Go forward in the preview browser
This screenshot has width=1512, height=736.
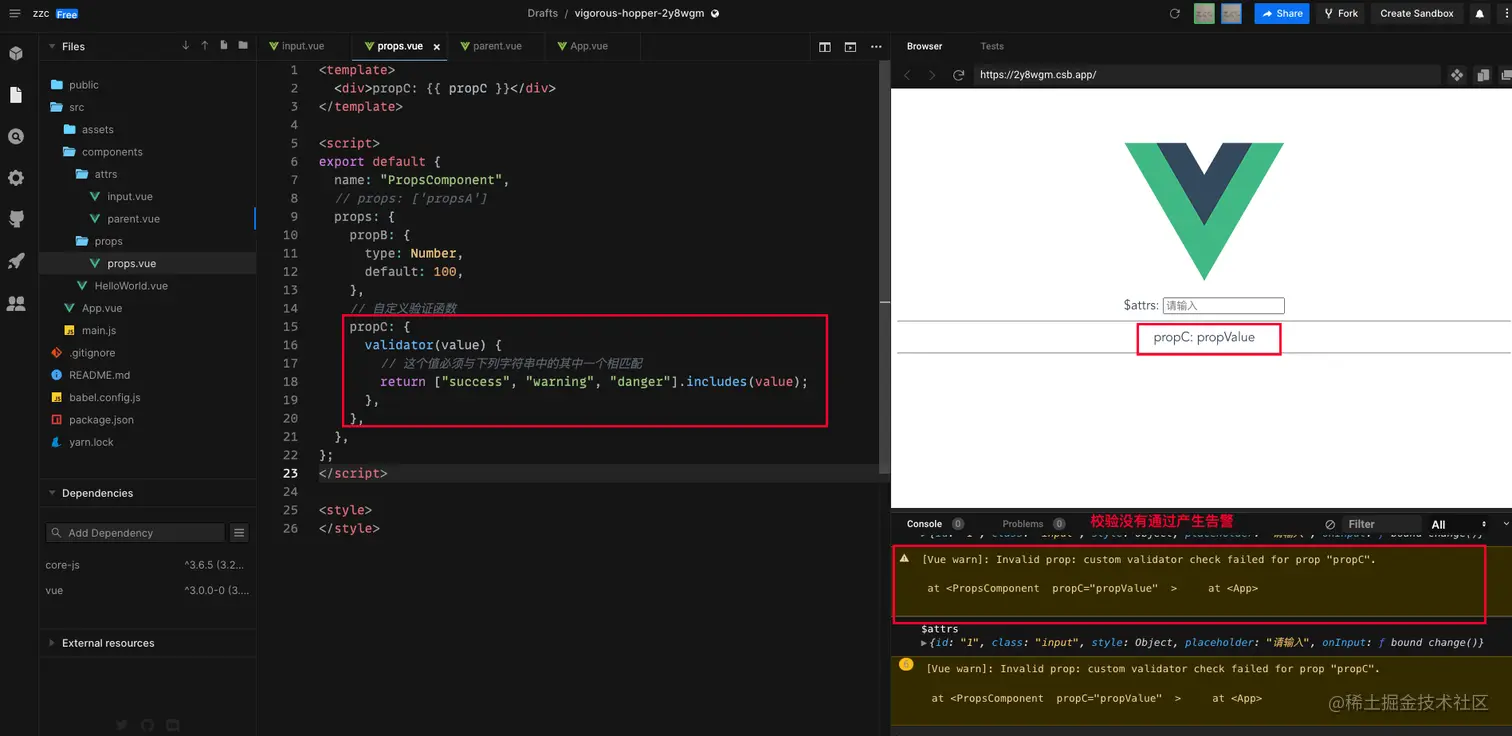pos(932,75)
